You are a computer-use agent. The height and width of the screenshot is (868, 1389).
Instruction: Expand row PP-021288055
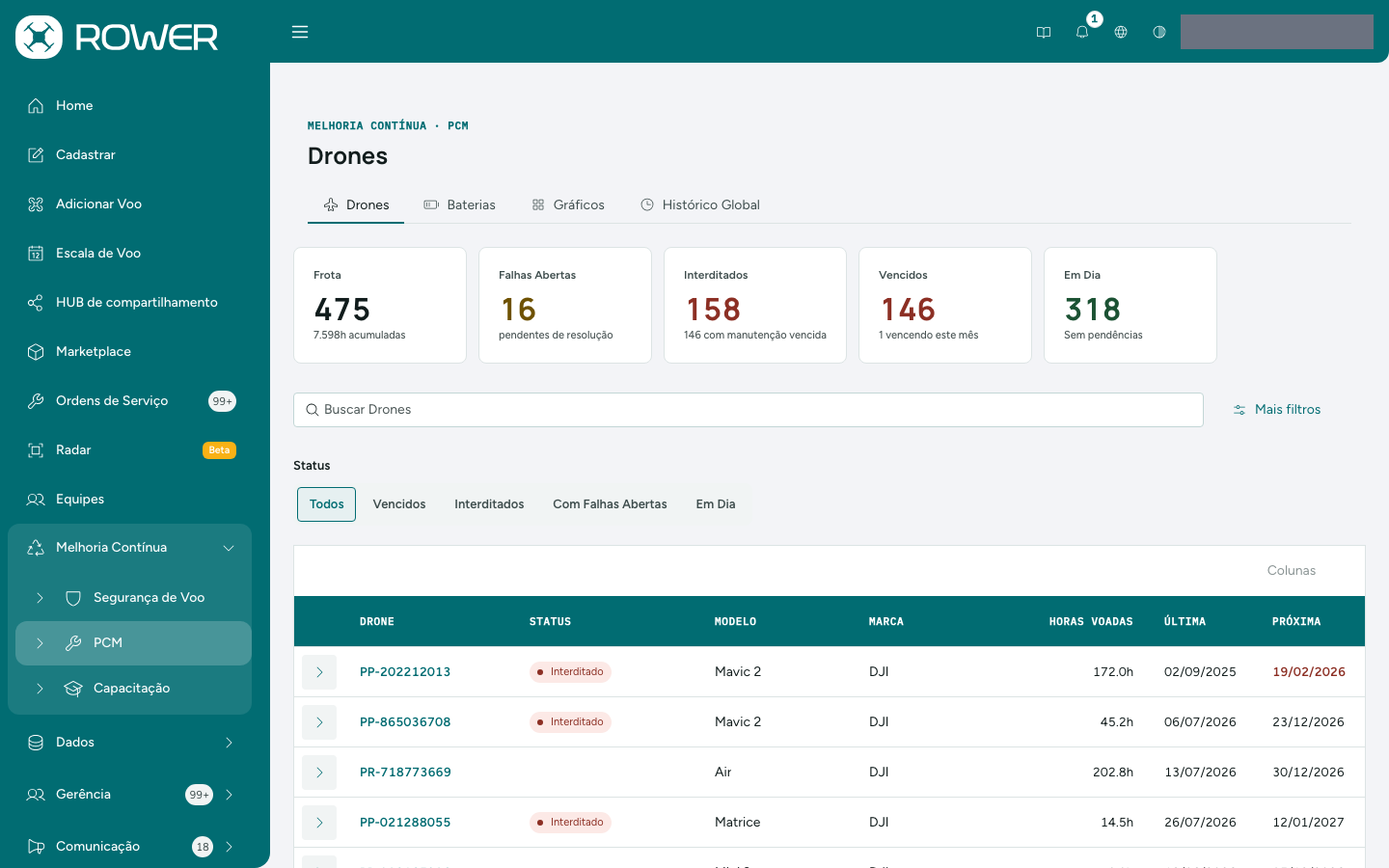pyautogui.click(x=319, y=823)
